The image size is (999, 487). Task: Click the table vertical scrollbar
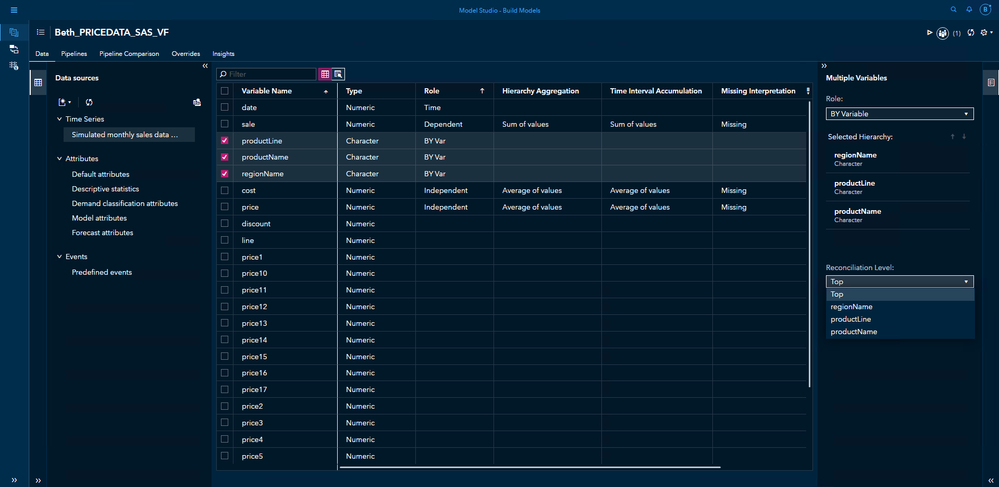[810, 242]
